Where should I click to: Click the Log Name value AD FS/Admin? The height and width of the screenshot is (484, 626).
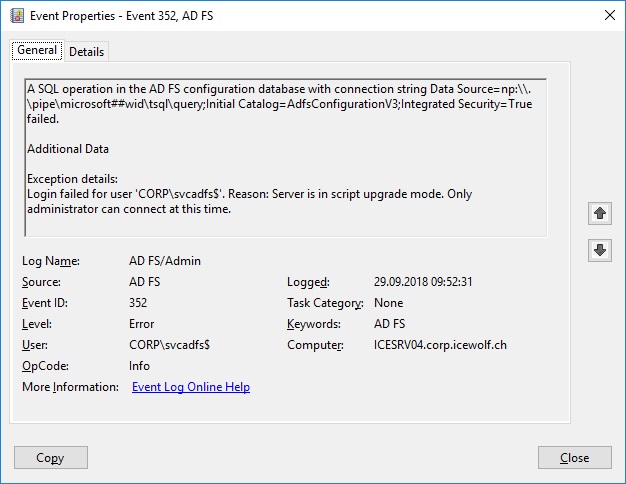click(165, 261)
